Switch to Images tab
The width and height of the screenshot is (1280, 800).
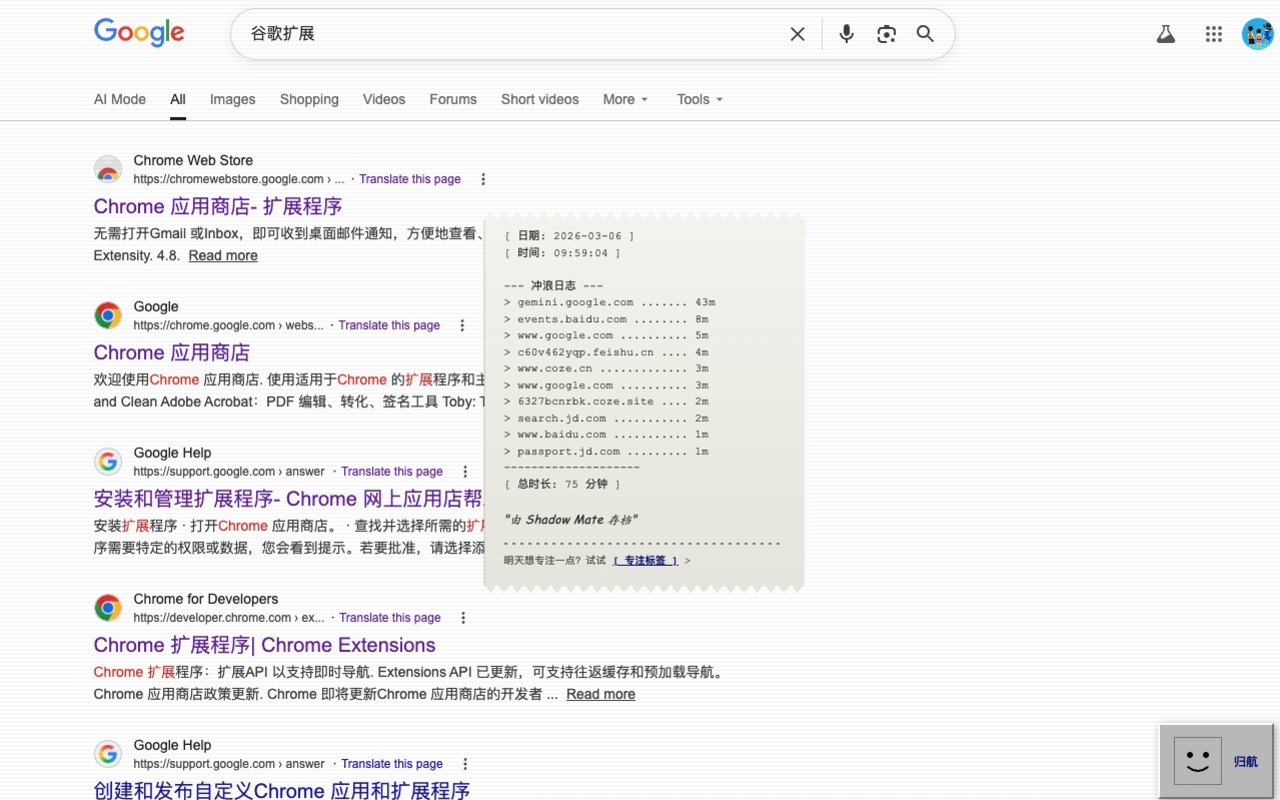click(232, 99)
